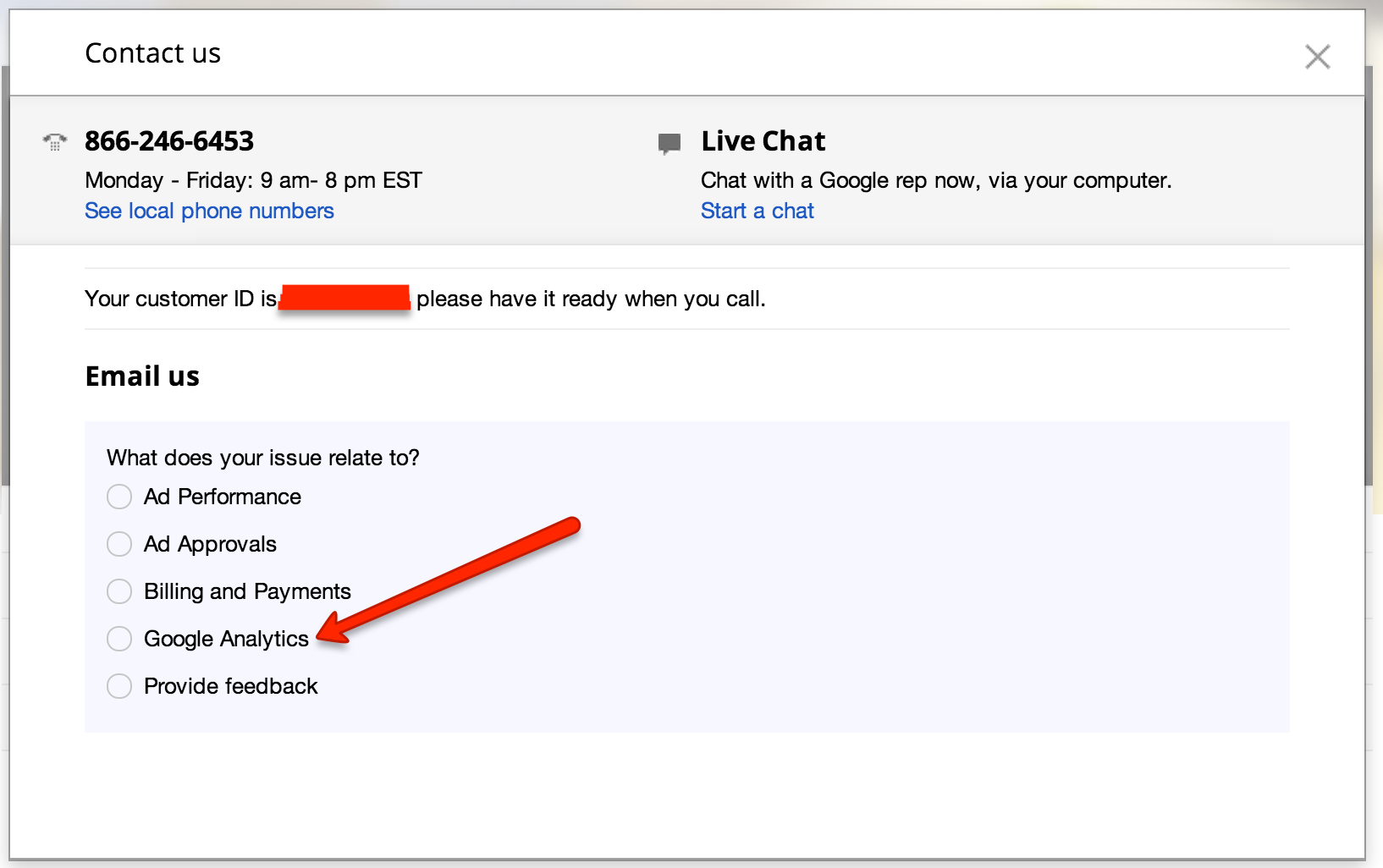Click the Email us heading
This screenshot has width=1383, height=868.
(142, 376)
